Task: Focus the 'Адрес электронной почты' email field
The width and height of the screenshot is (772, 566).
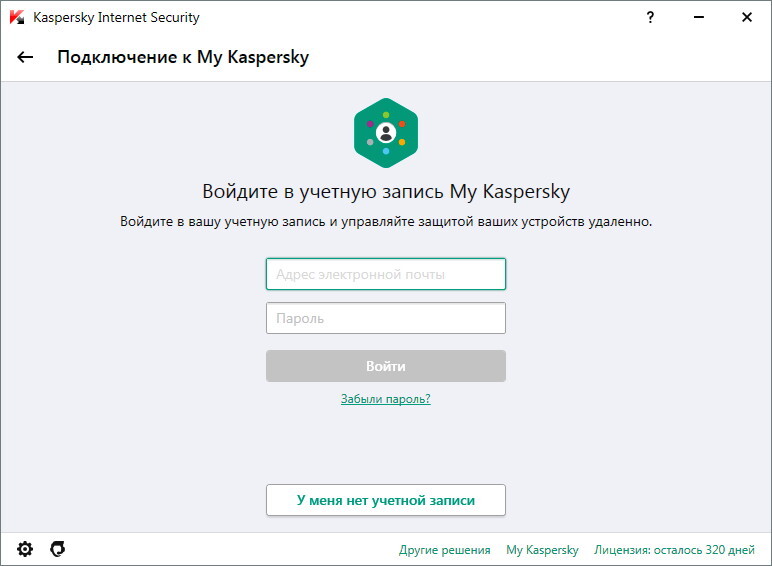Action: pos(386,274)
